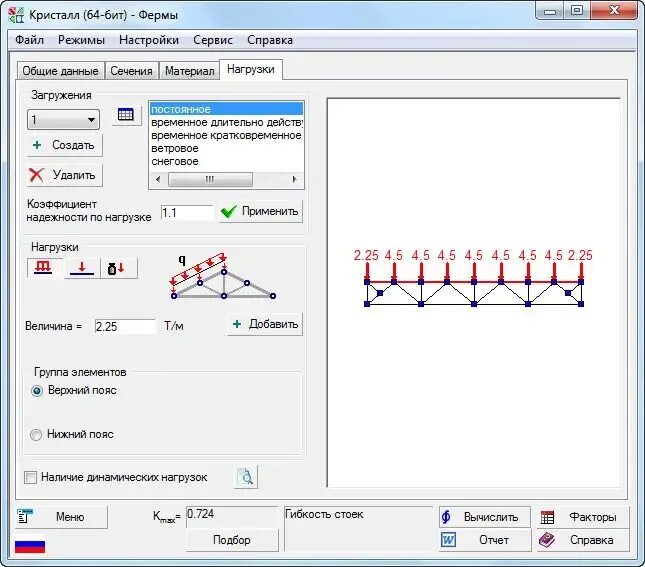645x567 pixels.
Task: Select the concentrated nodal load icon
Action: click(82, 268)
